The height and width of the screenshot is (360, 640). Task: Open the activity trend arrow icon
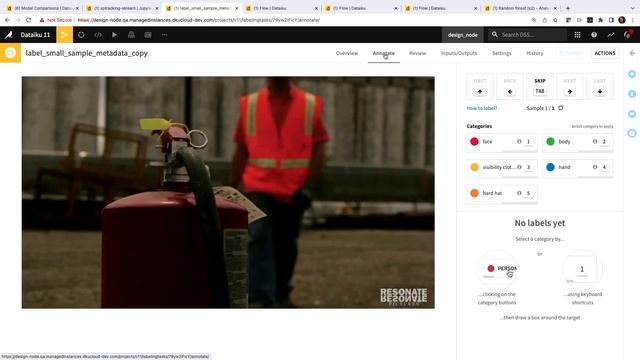point(611,35)
